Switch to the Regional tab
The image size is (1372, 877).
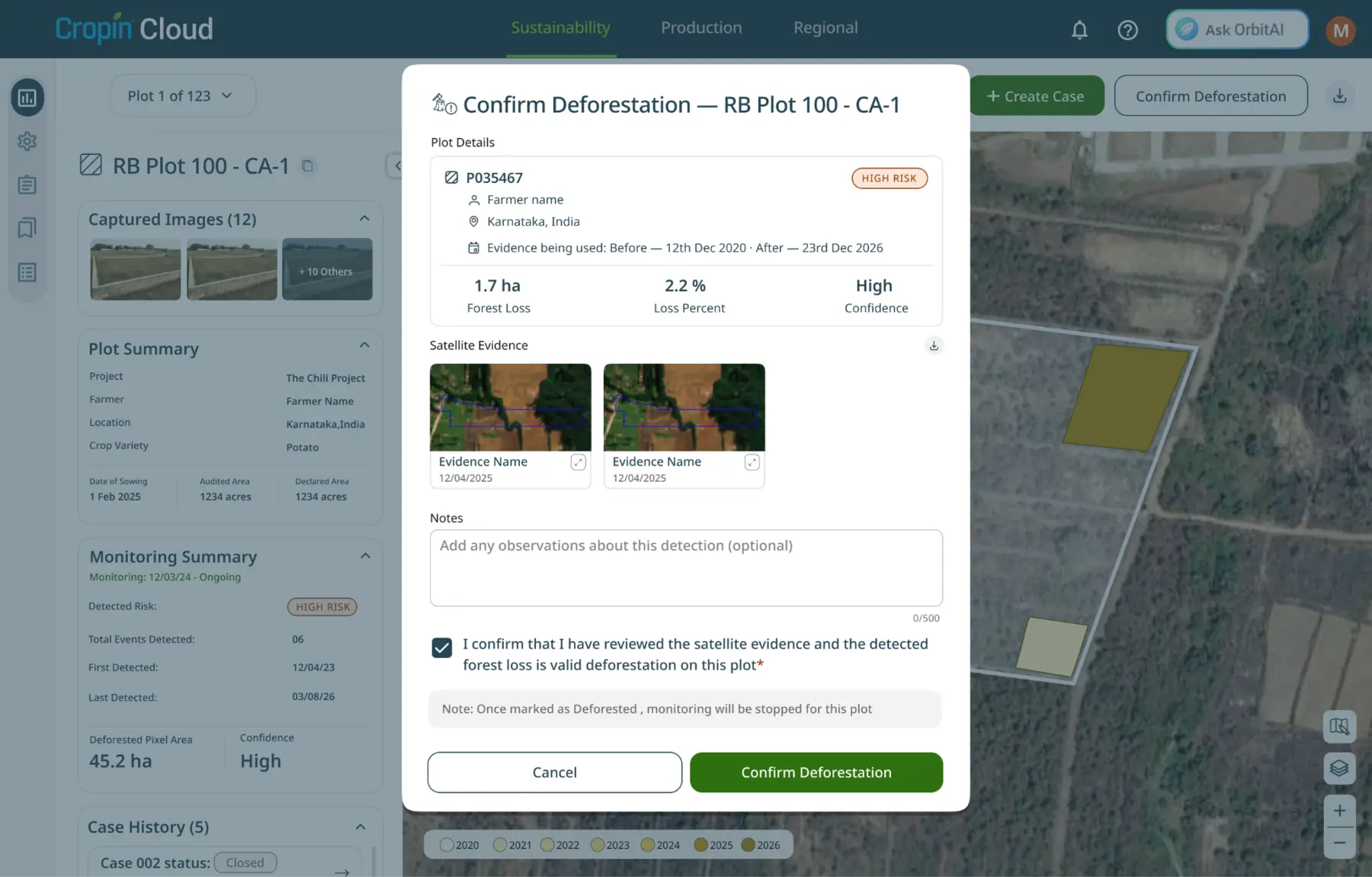pyautogui.click(x=825, y=28)
